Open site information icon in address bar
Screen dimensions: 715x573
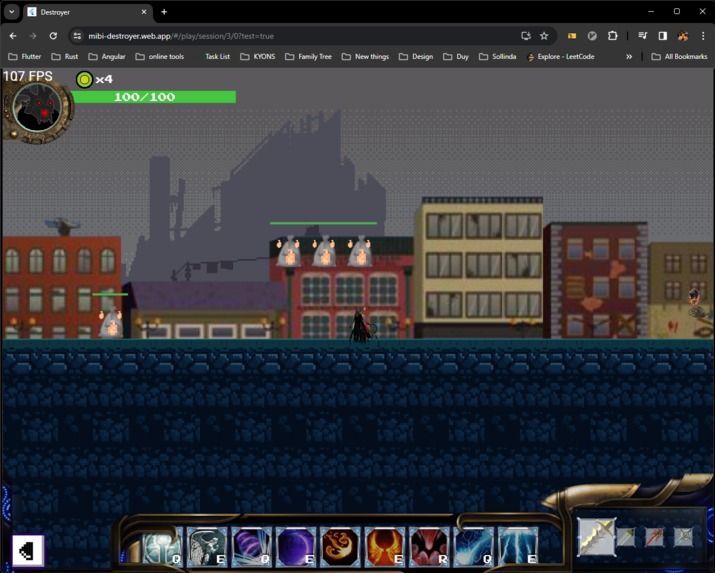78,36
